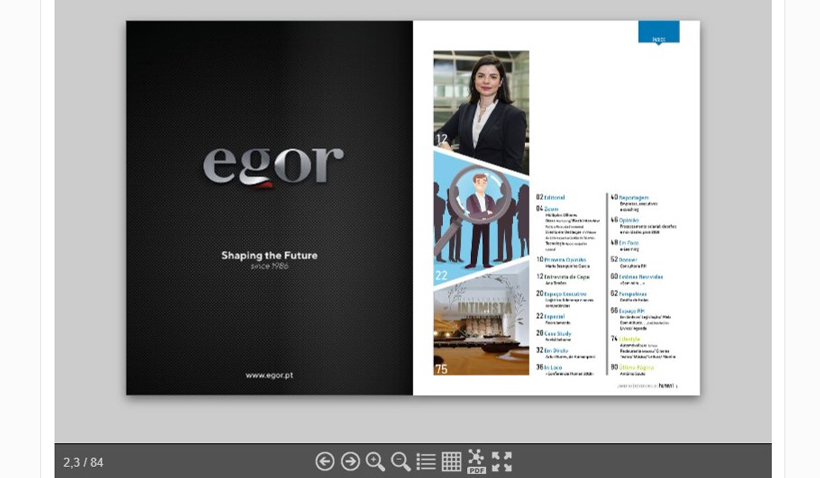Open the table of contents list
Image resolution: width=820 pixels, height=478 pixels.
(x=426, y=461)
